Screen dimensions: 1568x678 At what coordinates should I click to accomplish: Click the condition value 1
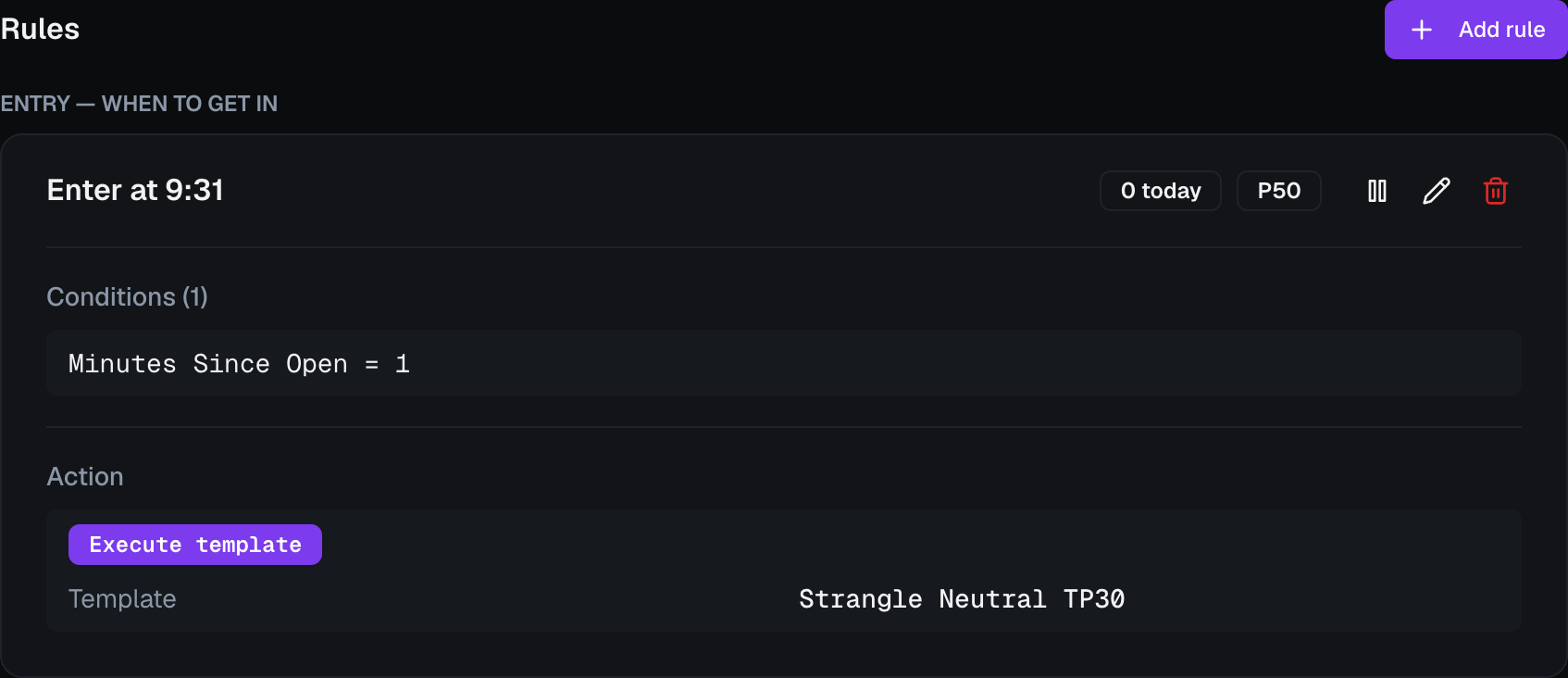tap(402, 364)
